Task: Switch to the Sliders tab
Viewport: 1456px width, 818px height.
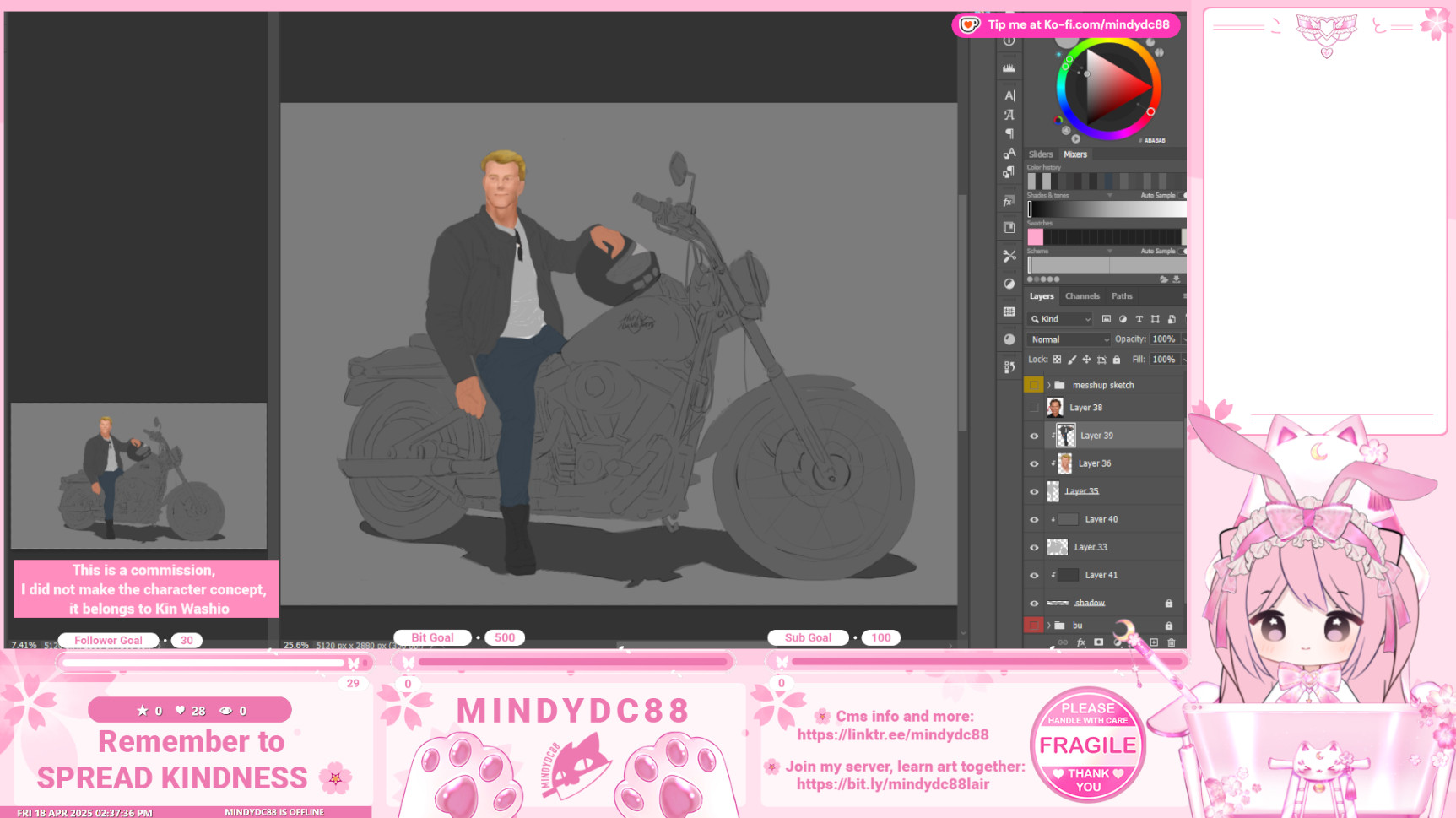Action: pyautogui.click(x=1041, y=154)
